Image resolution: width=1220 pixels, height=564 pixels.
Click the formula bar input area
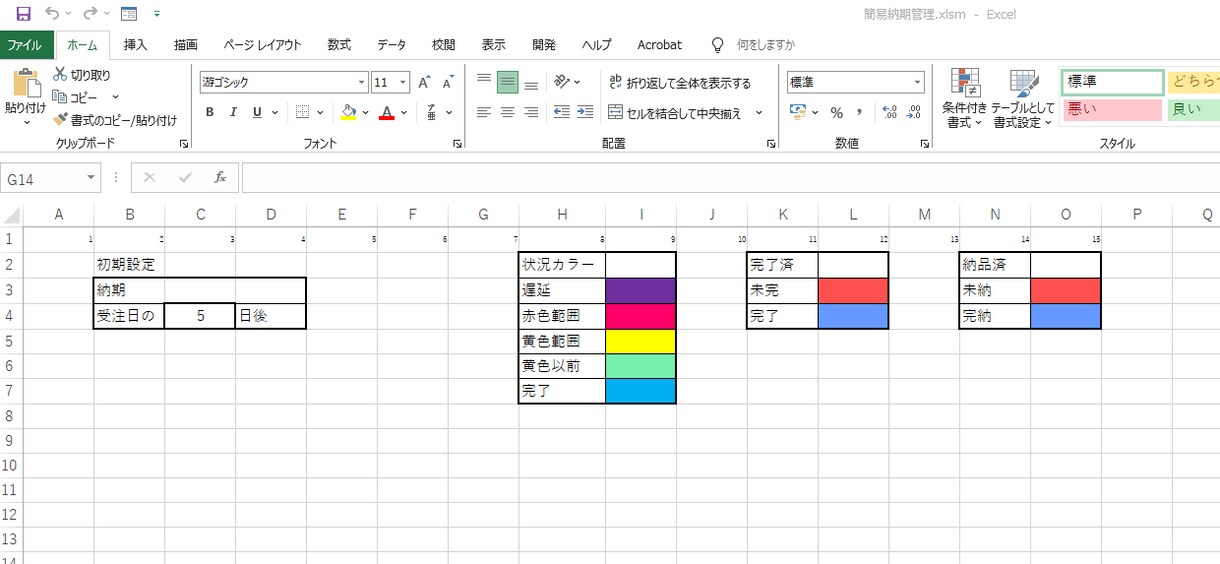pyautogui.click(x=730, y=178)
